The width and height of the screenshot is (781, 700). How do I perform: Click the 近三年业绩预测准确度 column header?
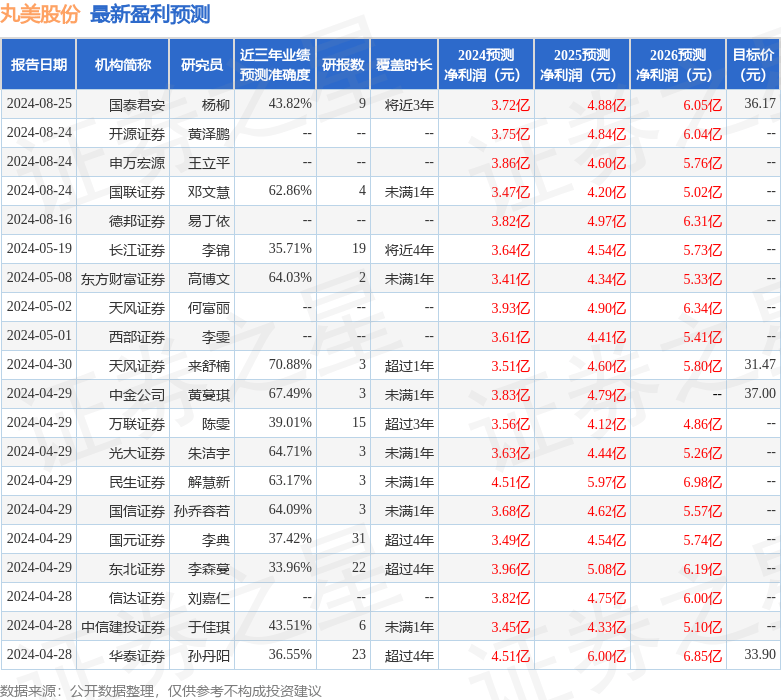tap(275, 64)
